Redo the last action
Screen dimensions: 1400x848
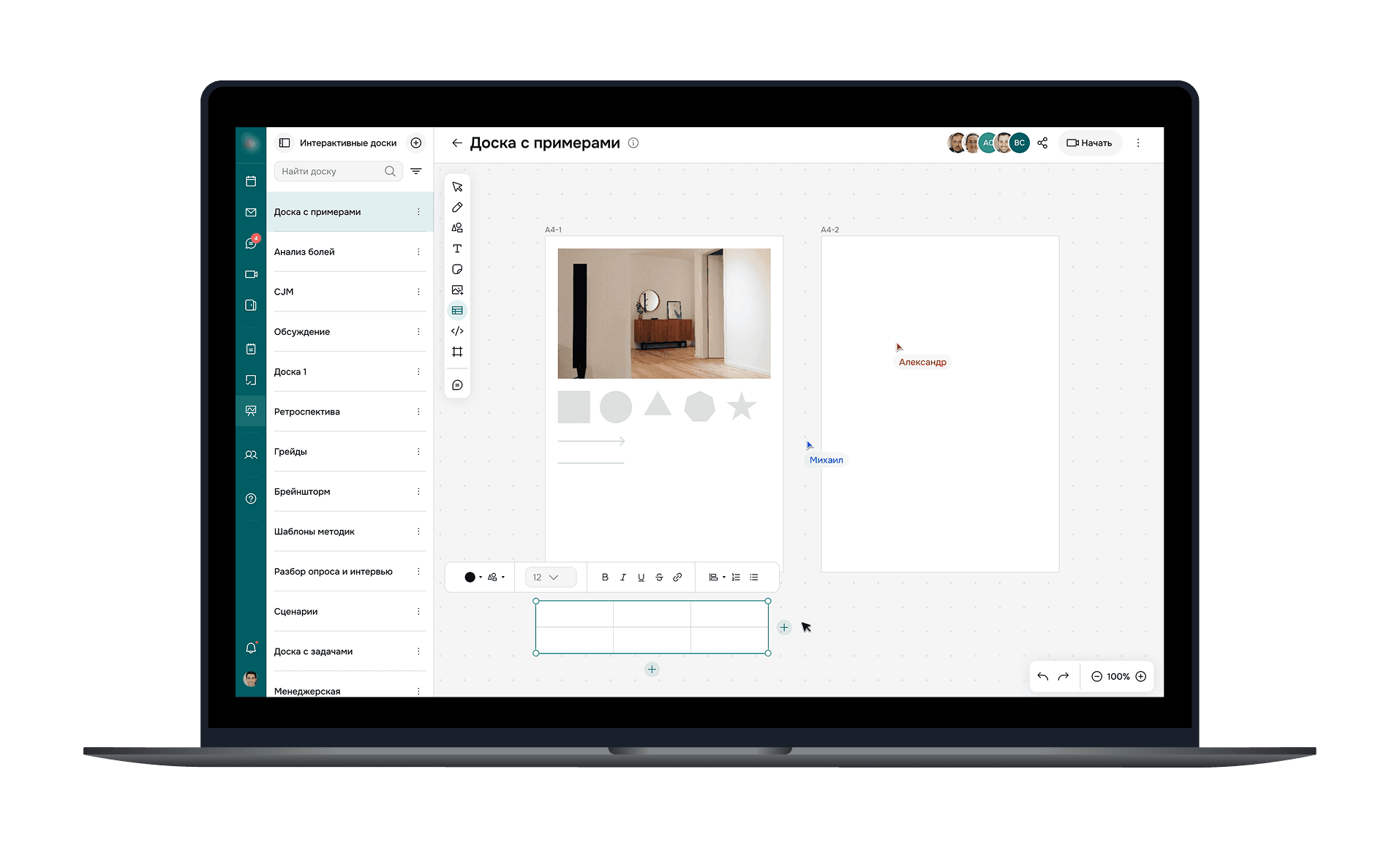pos(1064,677)
